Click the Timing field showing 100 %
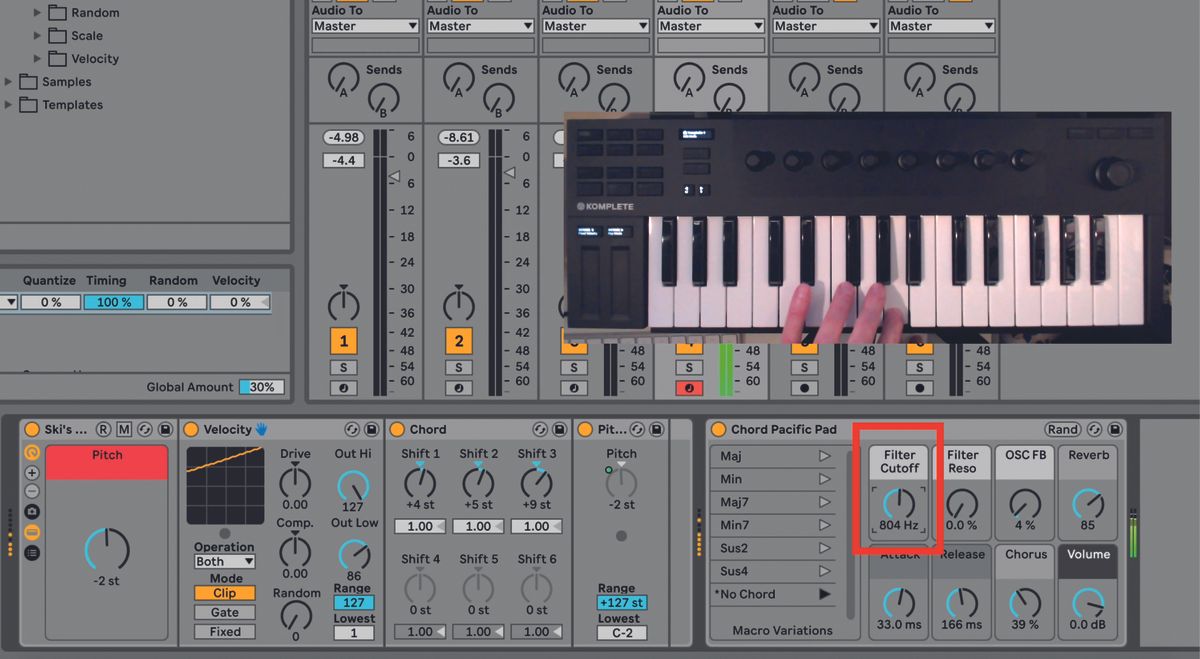The width and height of the screenshot is (1200, 659). [113, 302]
